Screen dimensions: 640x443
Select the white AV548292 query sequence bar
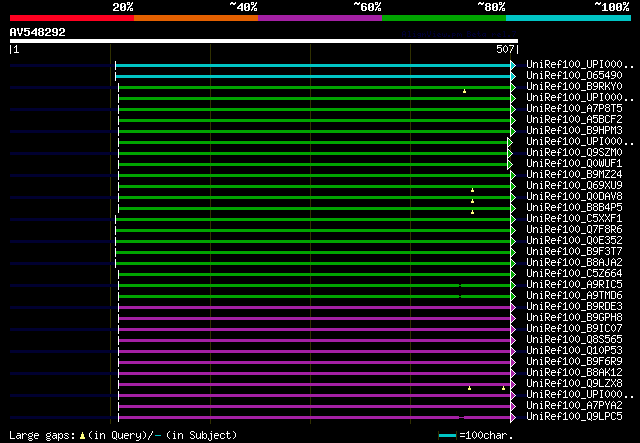[264, 41]
